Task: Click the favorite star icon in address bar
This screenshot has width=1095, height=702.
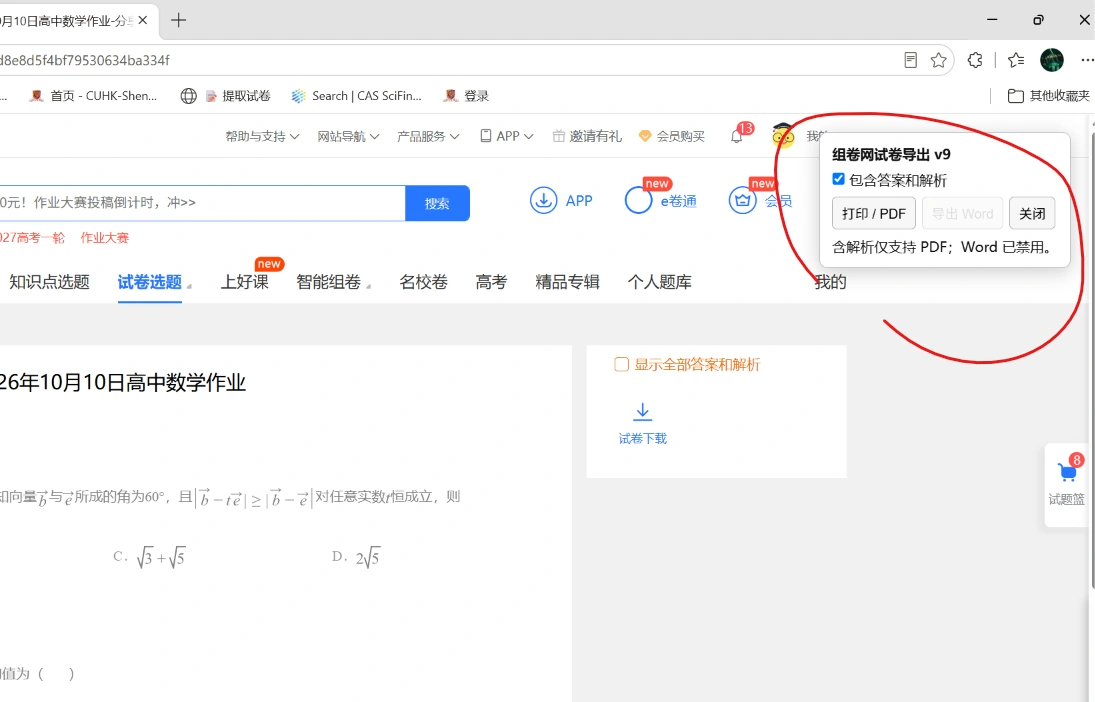Action: [x=939, y=60]
